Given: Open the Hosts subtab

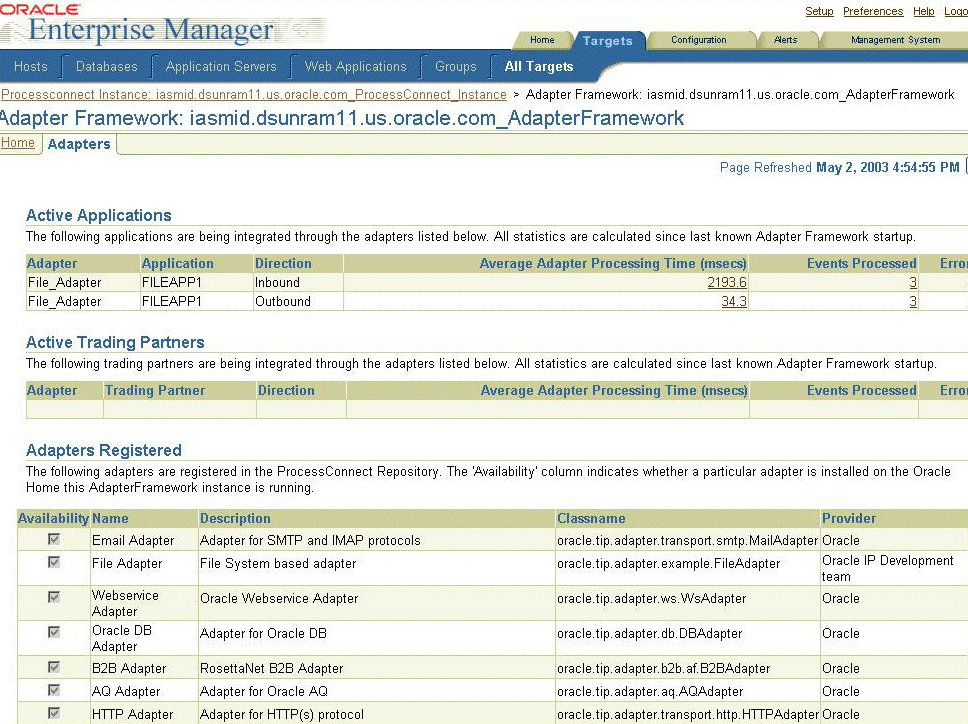Looking at the screenshot, I should click(31, 67).
